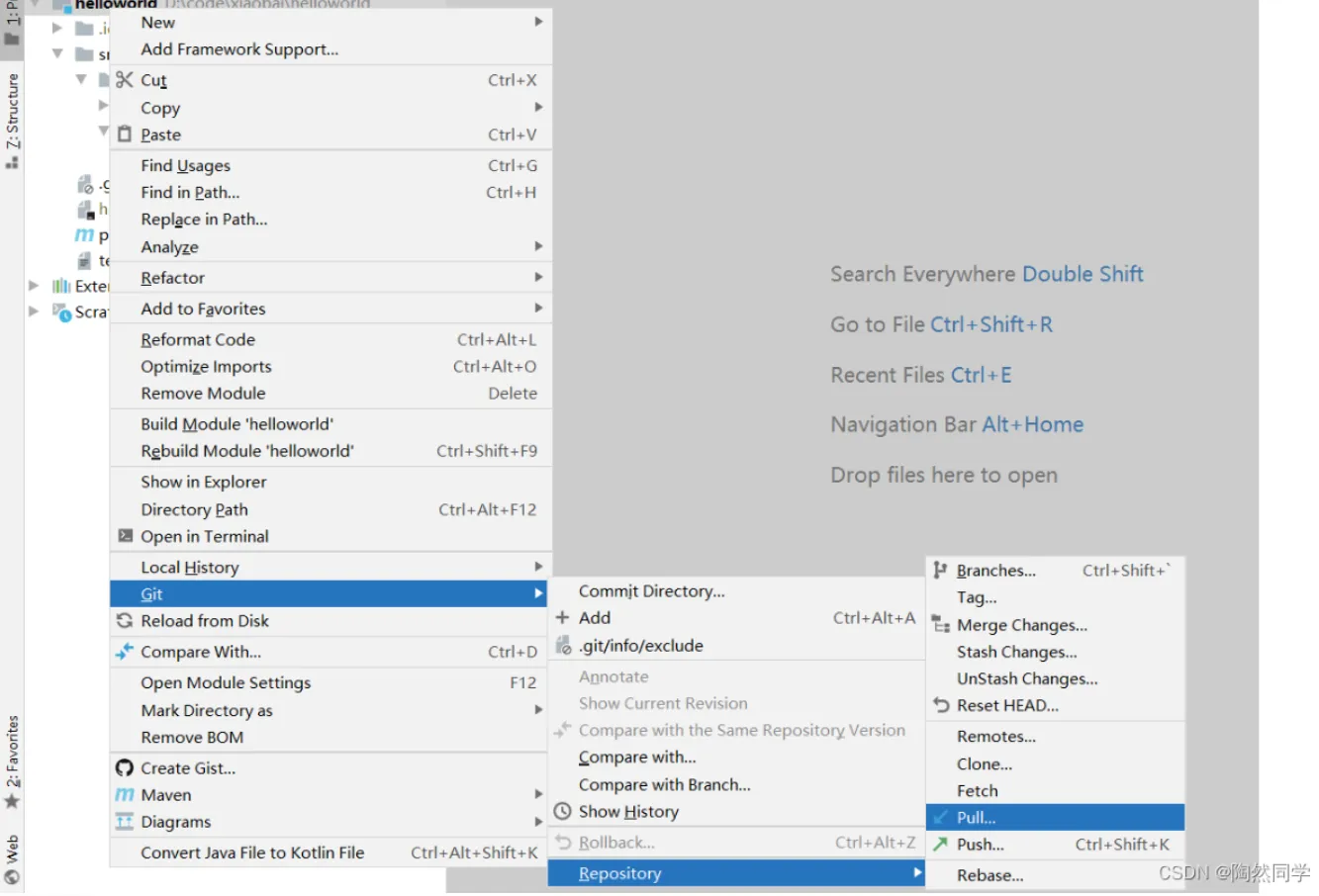Expand the Scratches tree node arrow
The width and height of the screenshot is (1319, 896).
coord(34,312)
